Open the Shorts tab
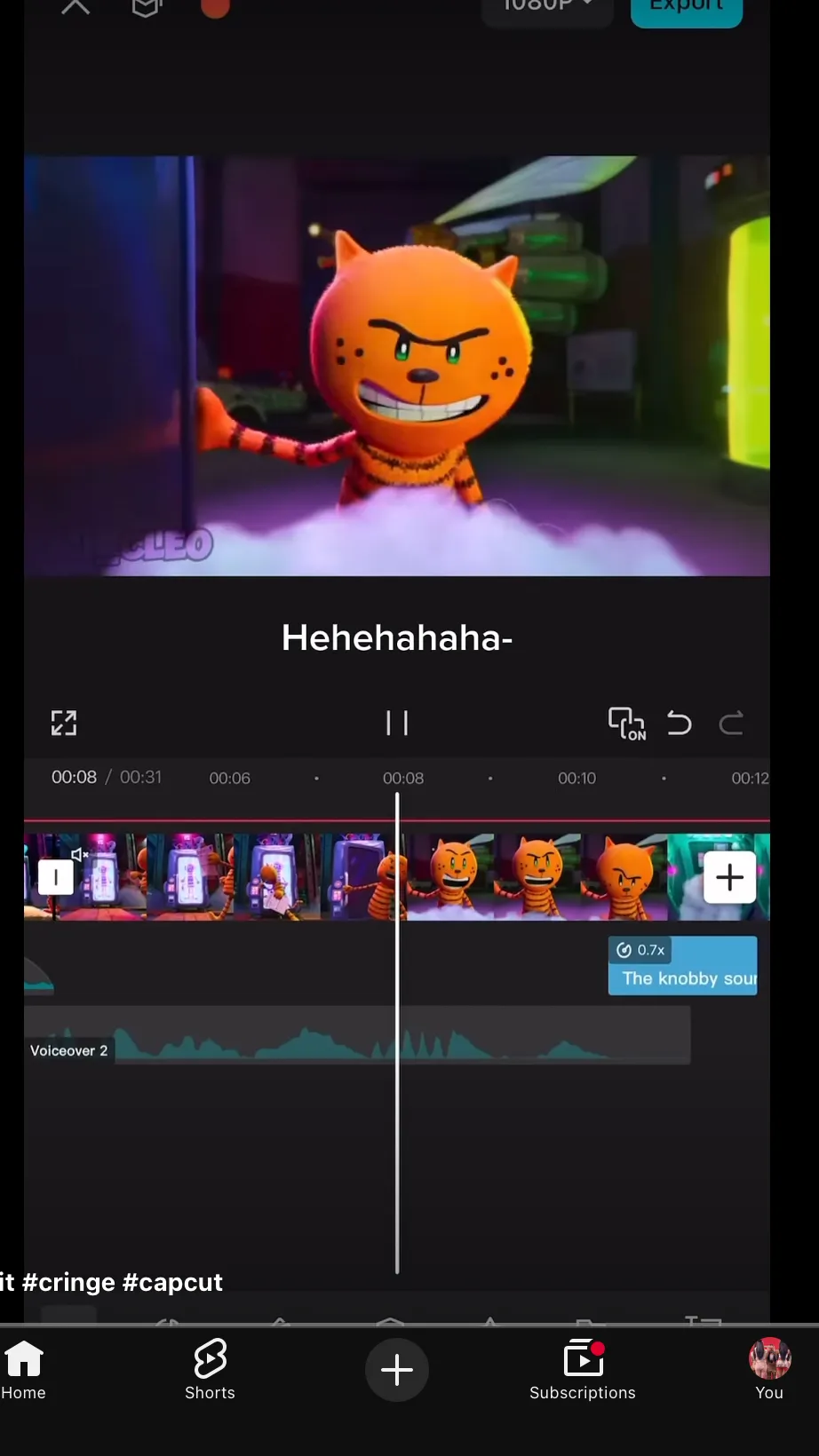The width and height of the screenshot is (819, 1456). pos(210,1370)
